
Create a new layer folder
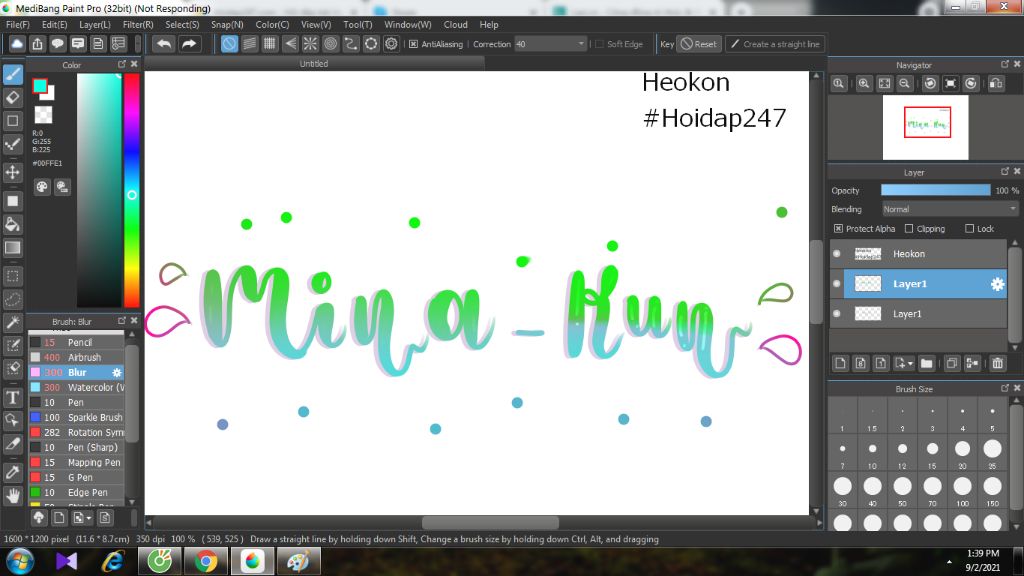click(926, 363)
